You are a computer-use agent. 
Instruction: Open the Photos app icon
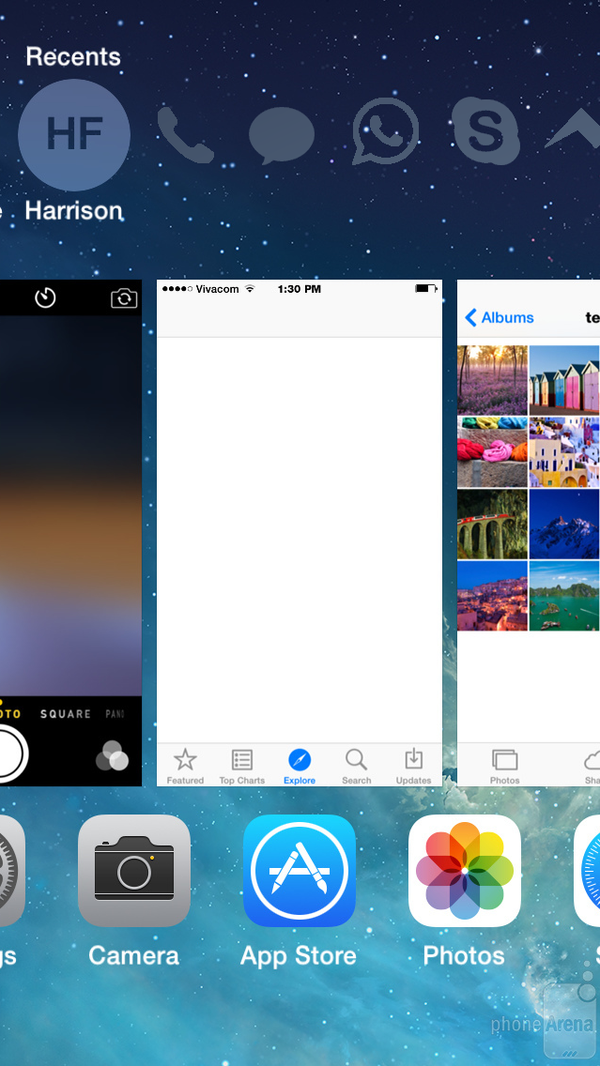[x=464, y=870]
